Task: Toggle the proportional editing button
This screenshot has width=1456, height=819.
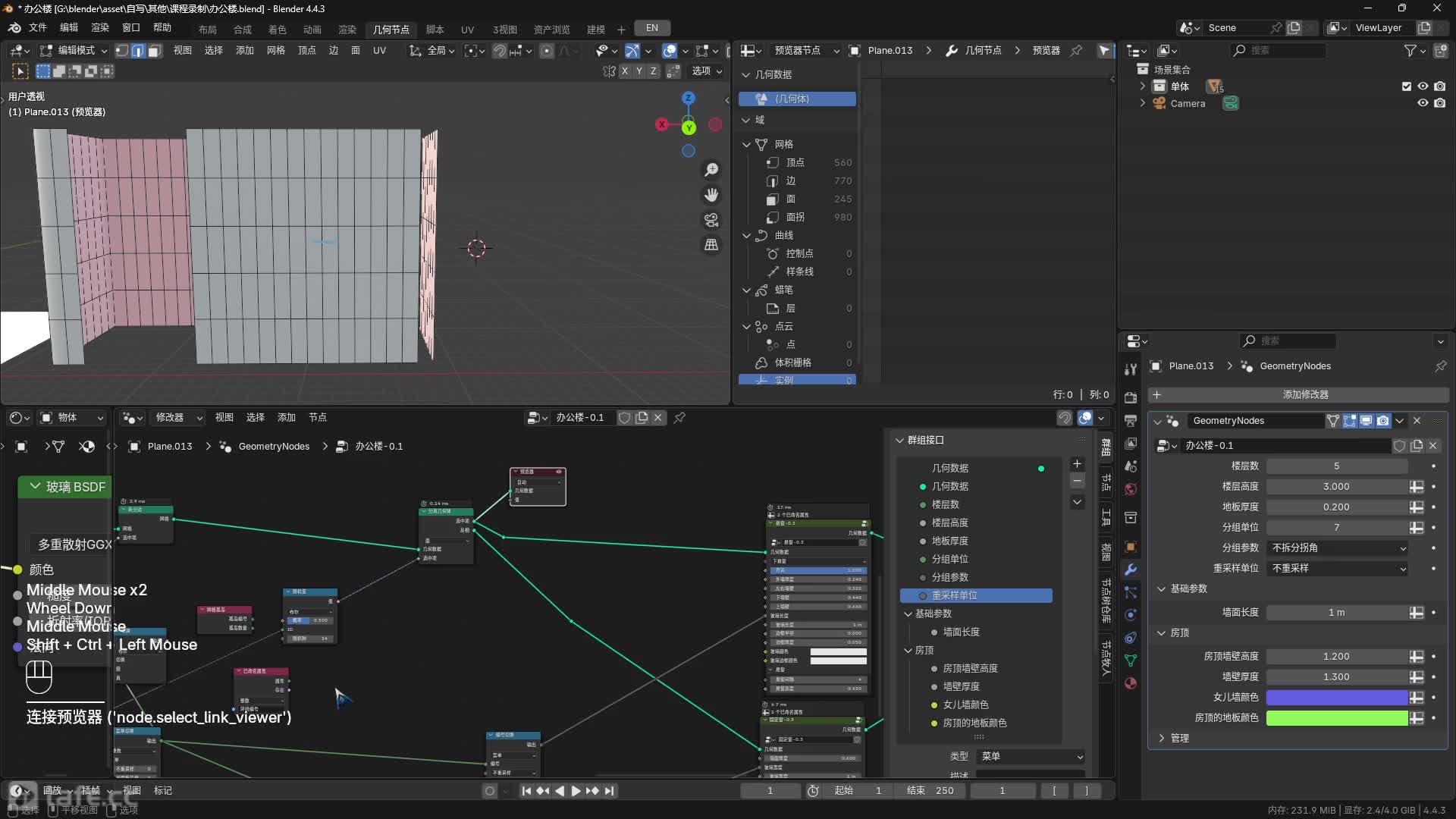Action: [x=547, y=51]
